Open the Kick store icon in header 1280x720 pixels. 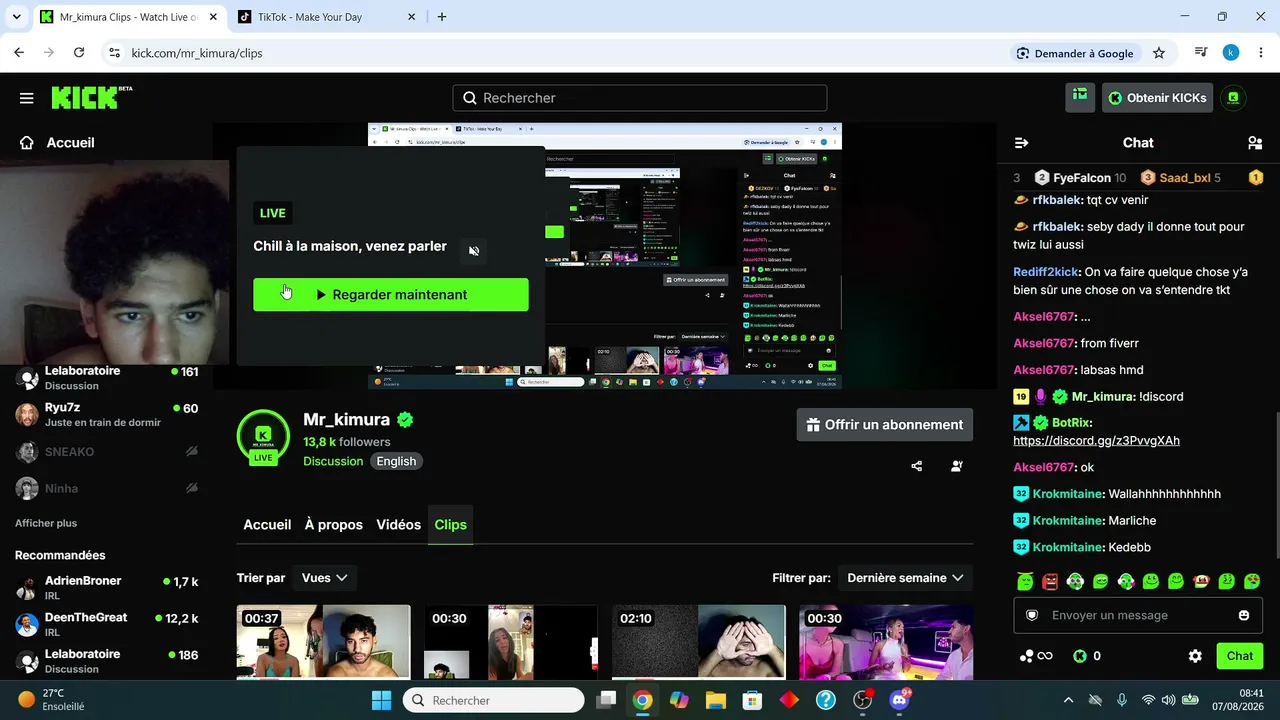pos(1080,97)
